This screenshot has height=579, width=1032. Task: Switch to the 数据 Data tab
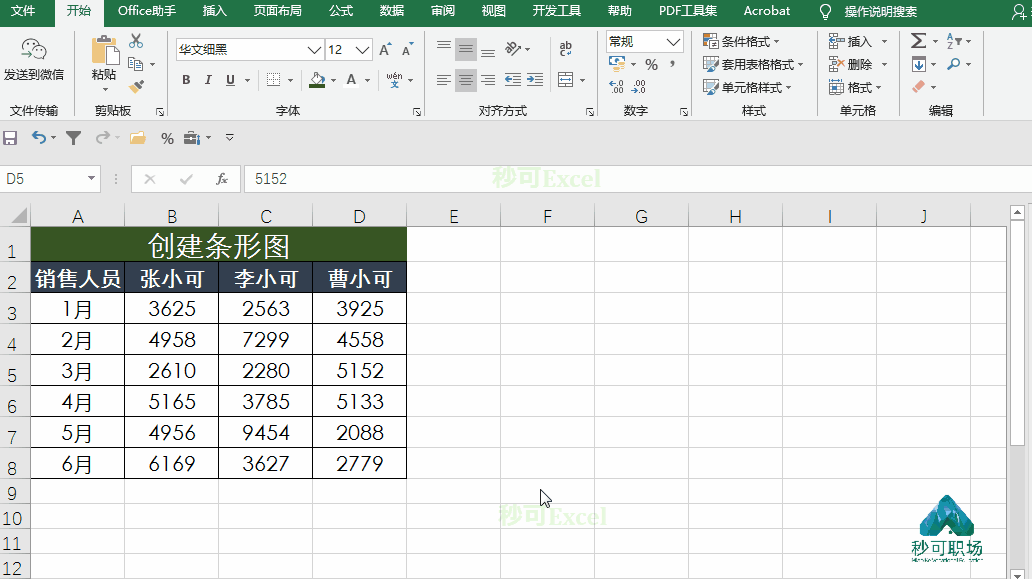click(392, 11)
